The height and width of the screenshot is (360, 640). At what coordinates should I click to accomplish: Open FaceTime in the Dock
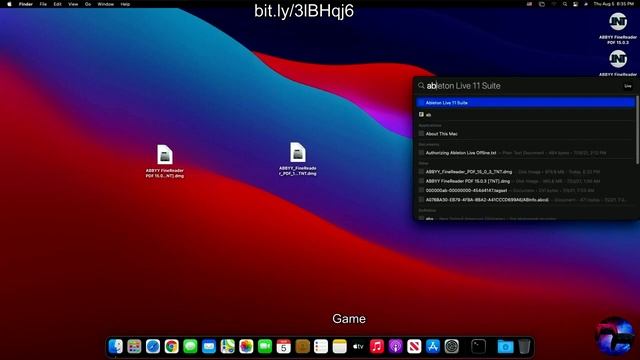tap(265, 347)
